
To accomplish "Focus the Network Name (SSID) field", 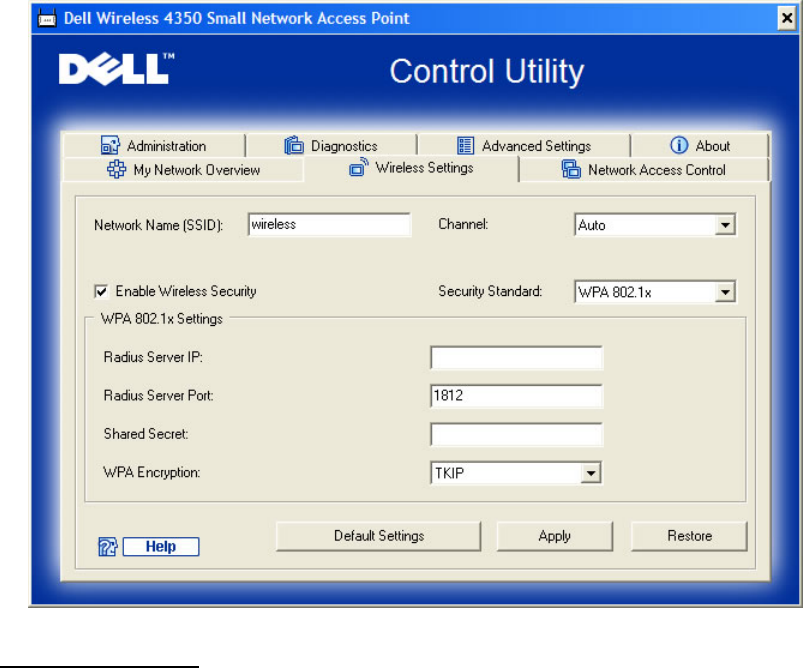I will 329,224.
